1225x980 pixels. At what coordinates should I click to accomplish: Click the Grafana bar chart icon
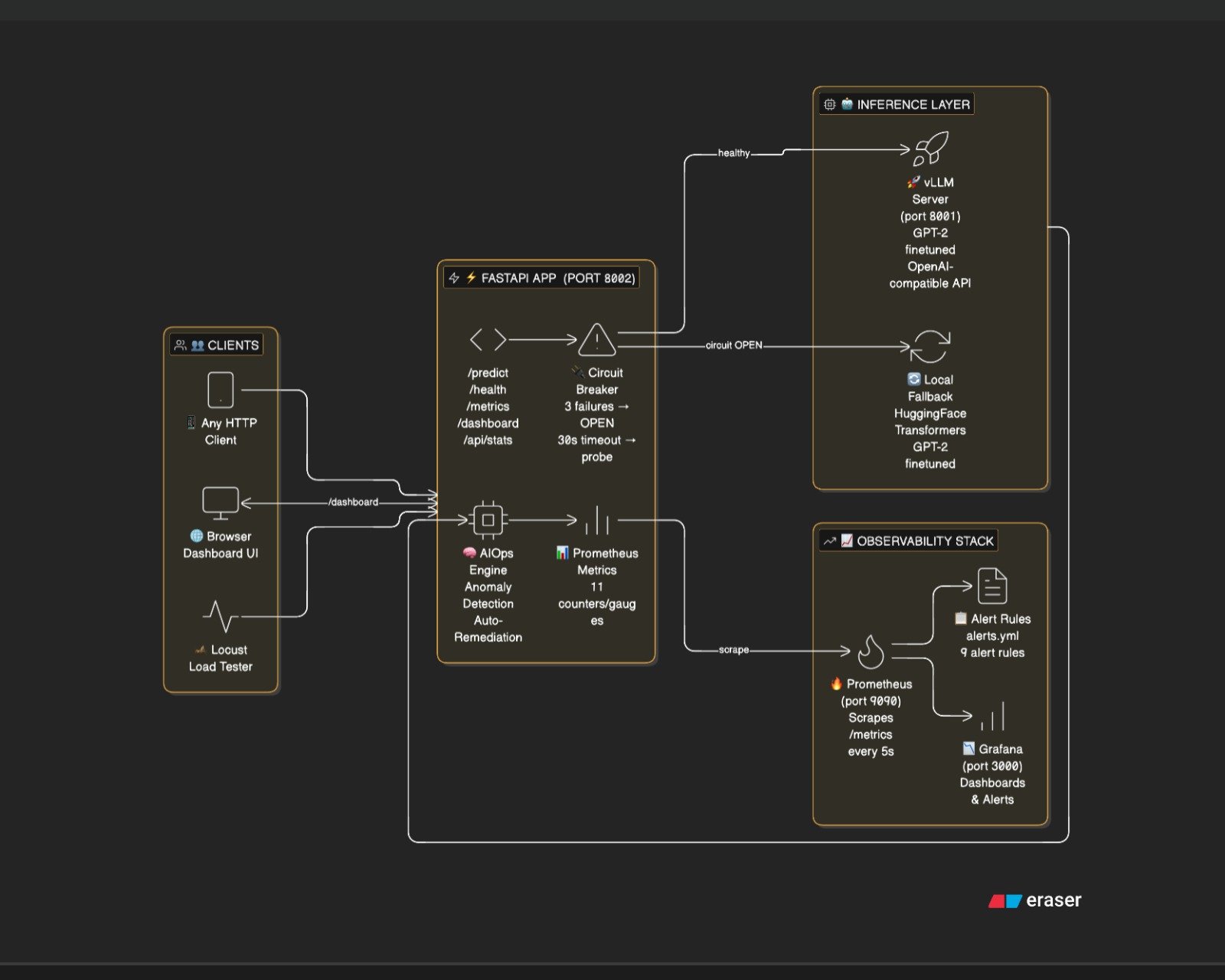(992, 716)
